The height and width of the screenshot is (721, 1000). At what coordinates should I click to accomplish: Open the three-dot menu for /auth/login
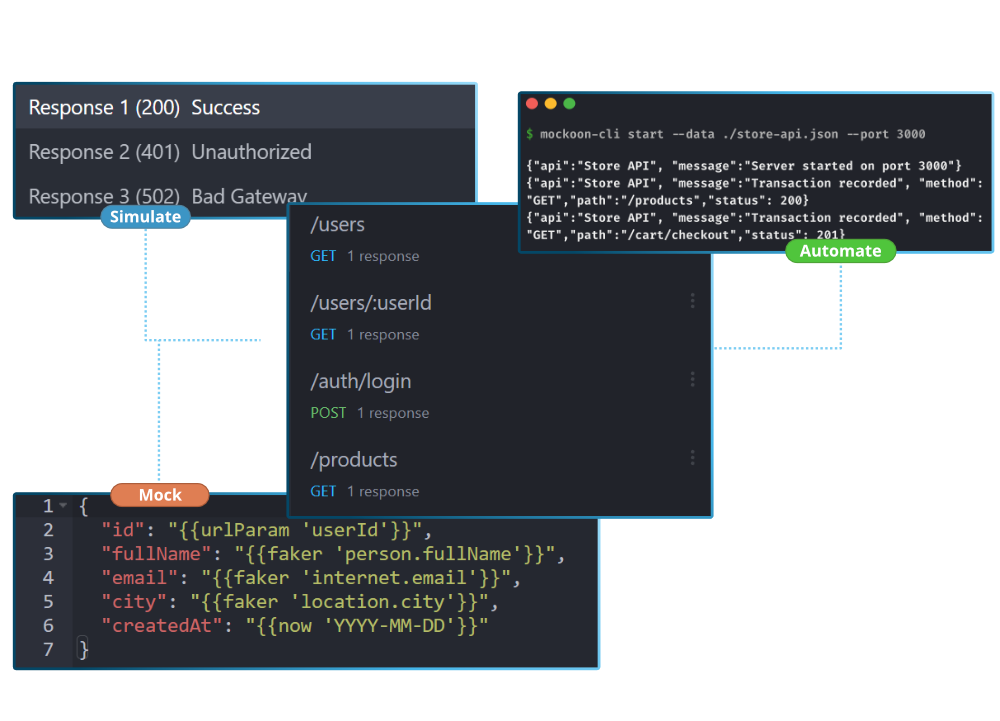coord(693,379)
